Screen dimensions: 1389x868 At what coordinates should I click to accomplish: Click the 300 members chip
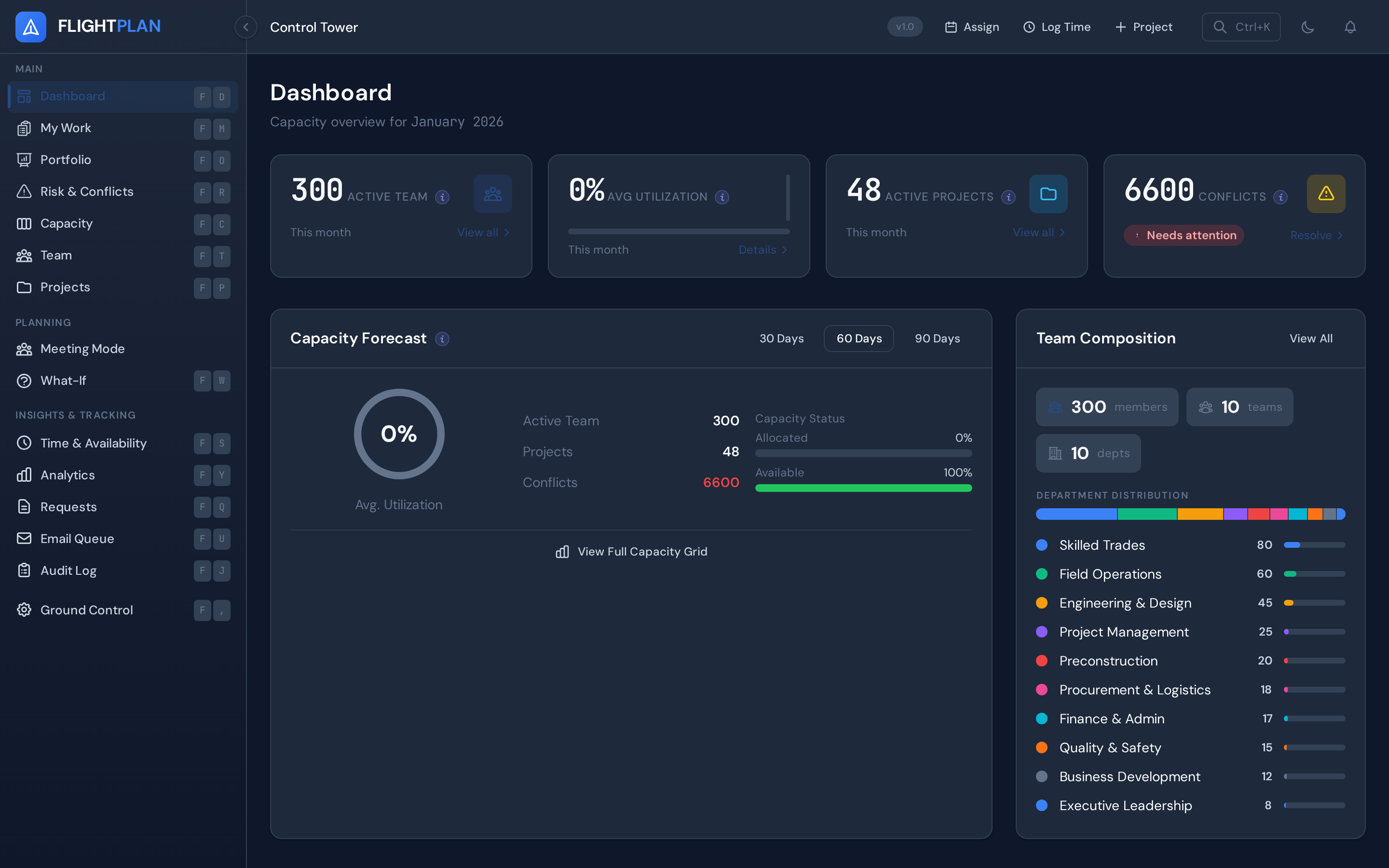pos(1106,407)
